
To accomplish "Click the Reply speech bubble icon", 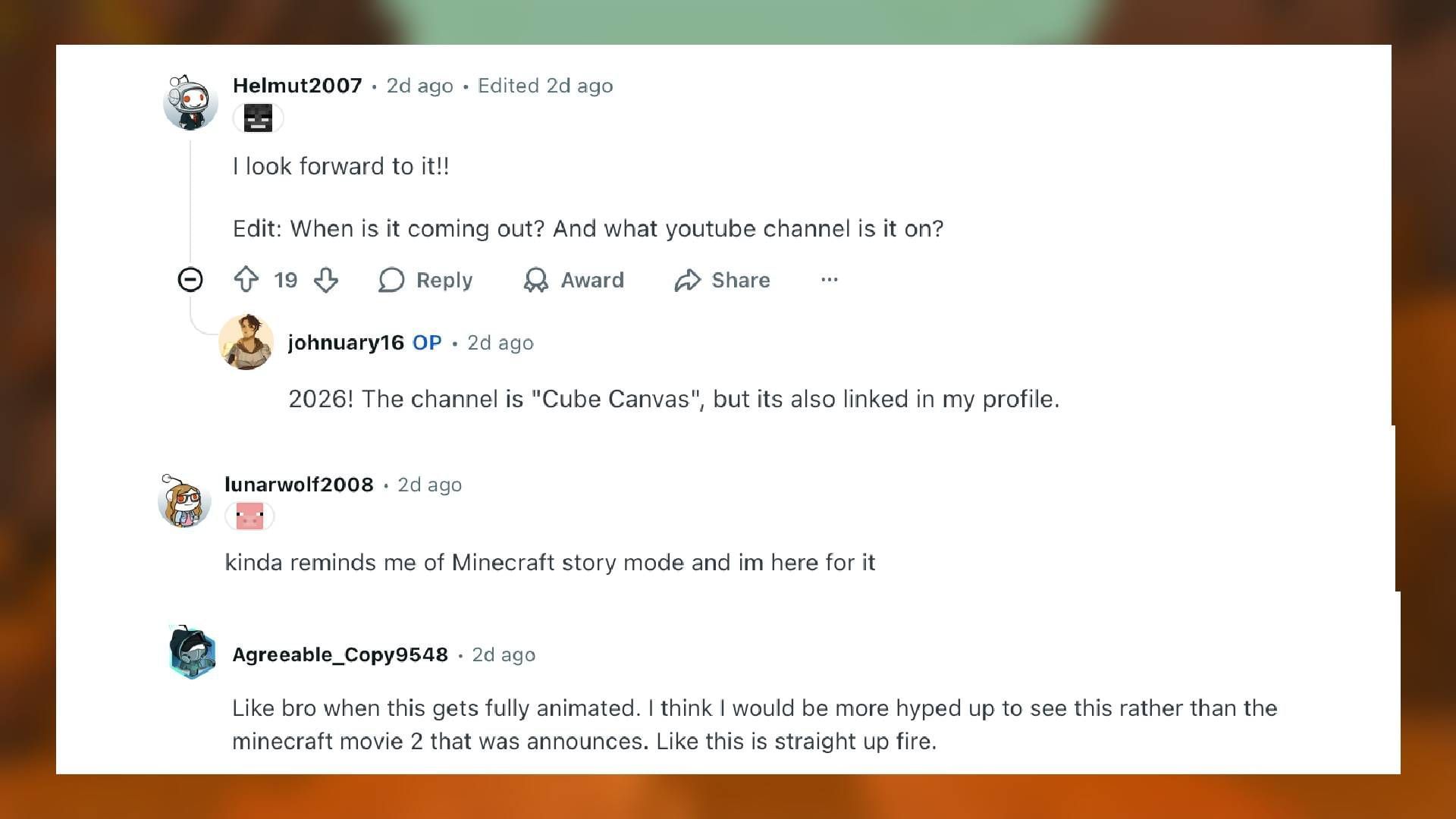I will tap(391, 280).
